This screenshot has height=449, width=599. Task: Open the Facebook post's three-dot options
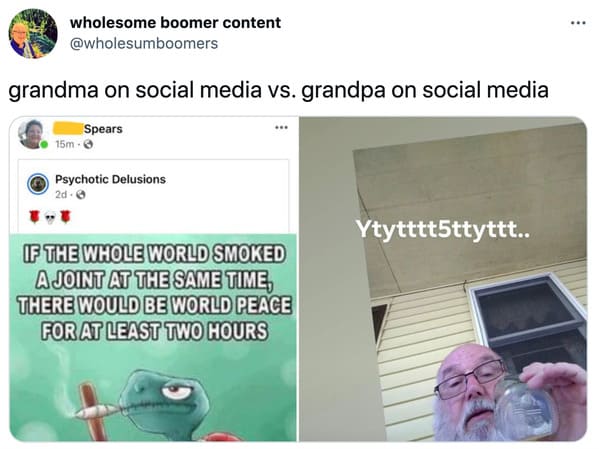click(282, 127)
